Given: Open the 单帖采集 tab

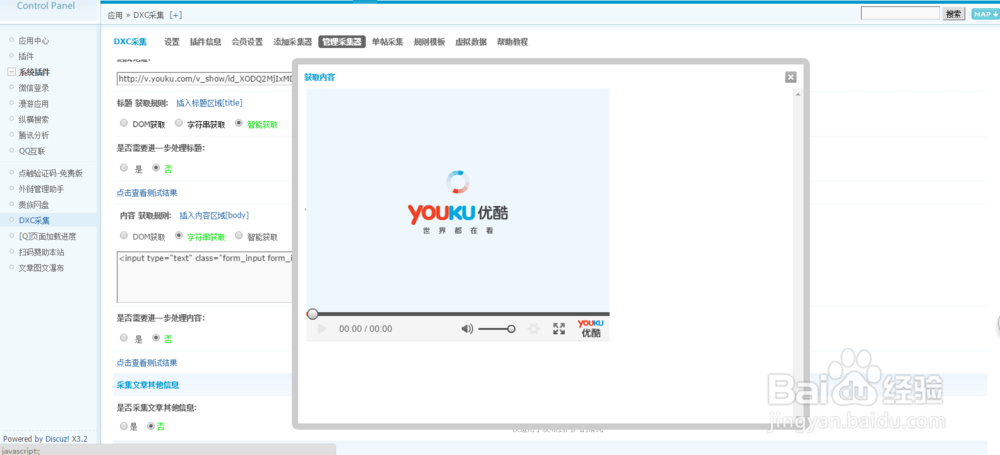Looking at the screenshot, I should 388,42.
